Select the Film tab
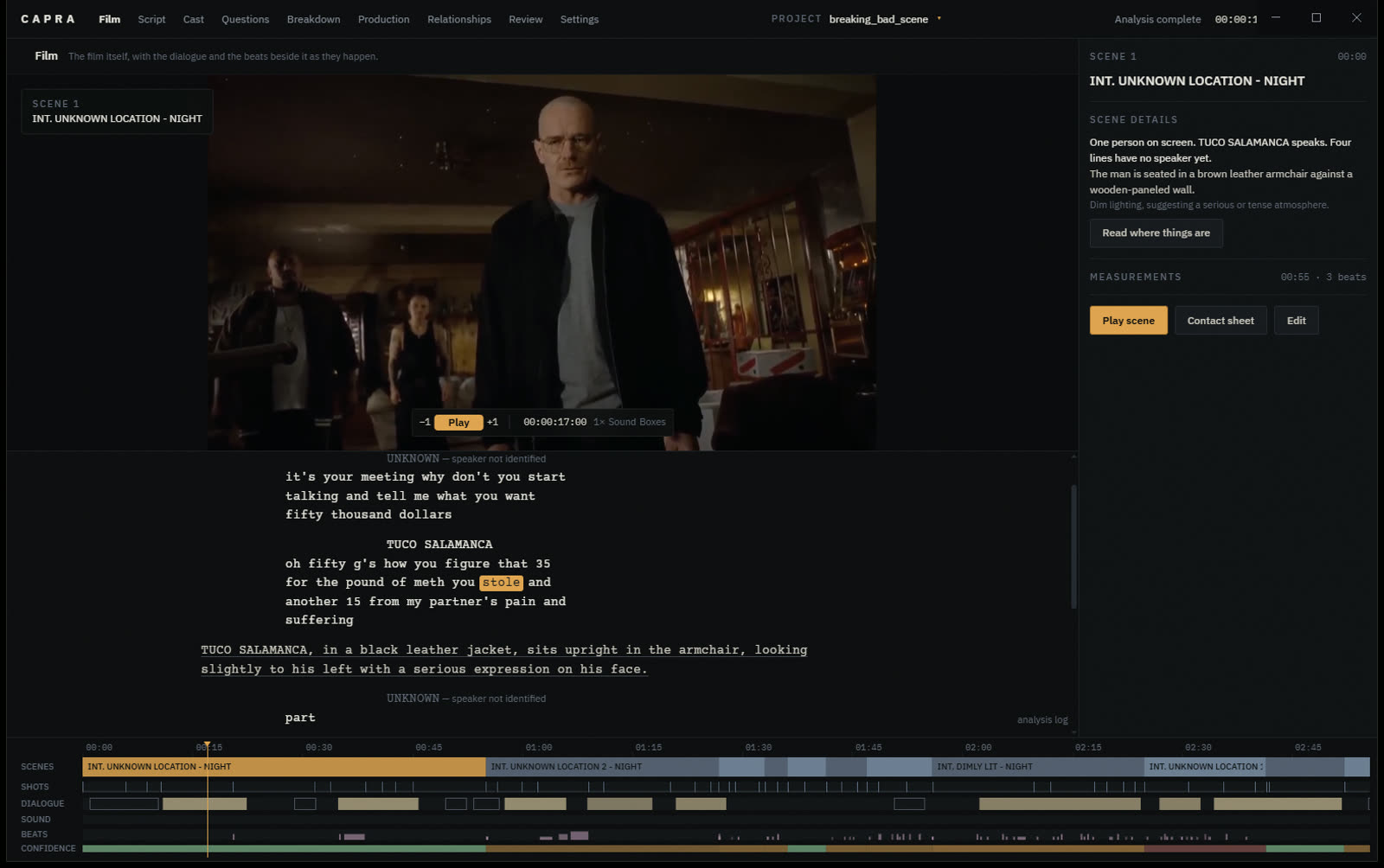 (109, 19)
